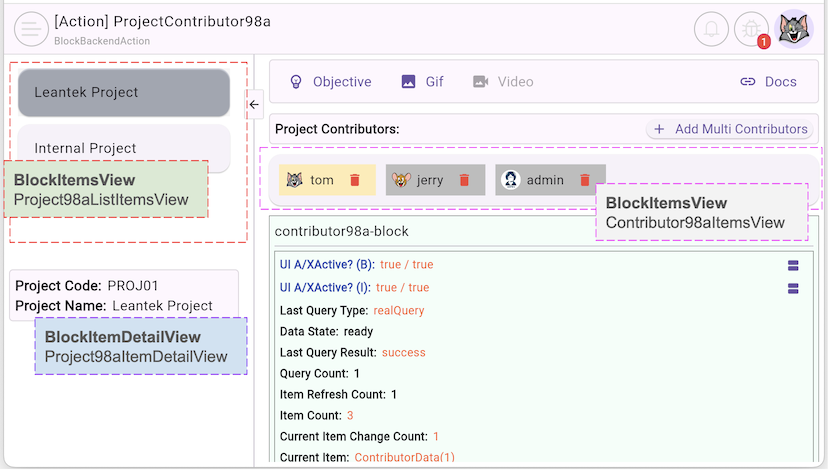Collapse the left panel with arrow

coord(254,103)
